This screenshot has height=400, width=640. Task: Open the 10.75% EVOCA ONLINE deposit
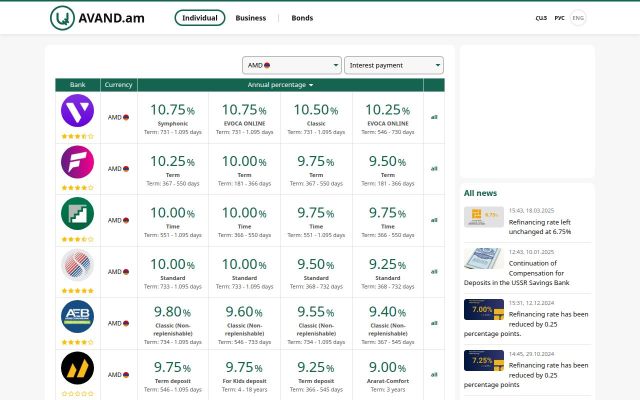(244, 118)
